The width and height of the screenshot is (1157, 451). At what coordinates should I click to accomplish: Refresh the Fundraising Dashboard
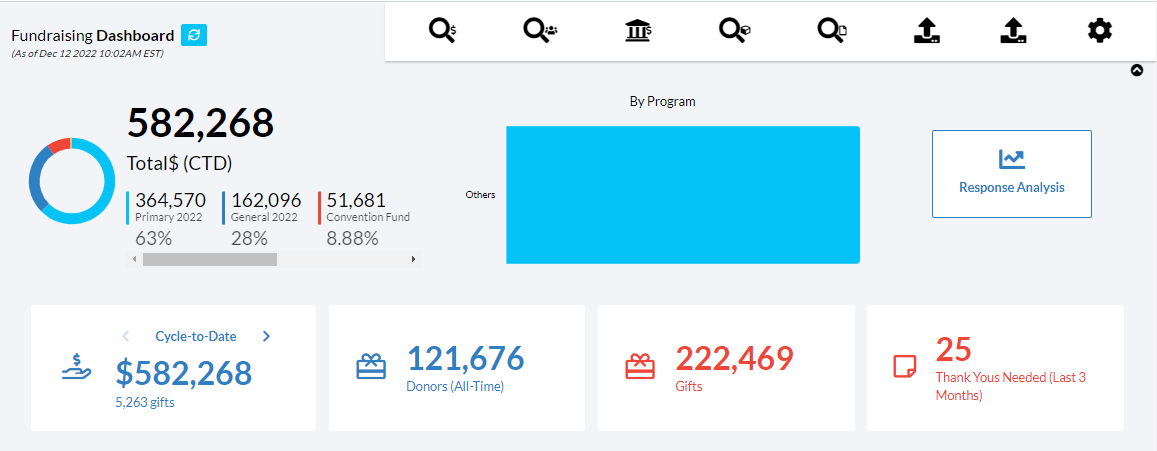[194, 35]
